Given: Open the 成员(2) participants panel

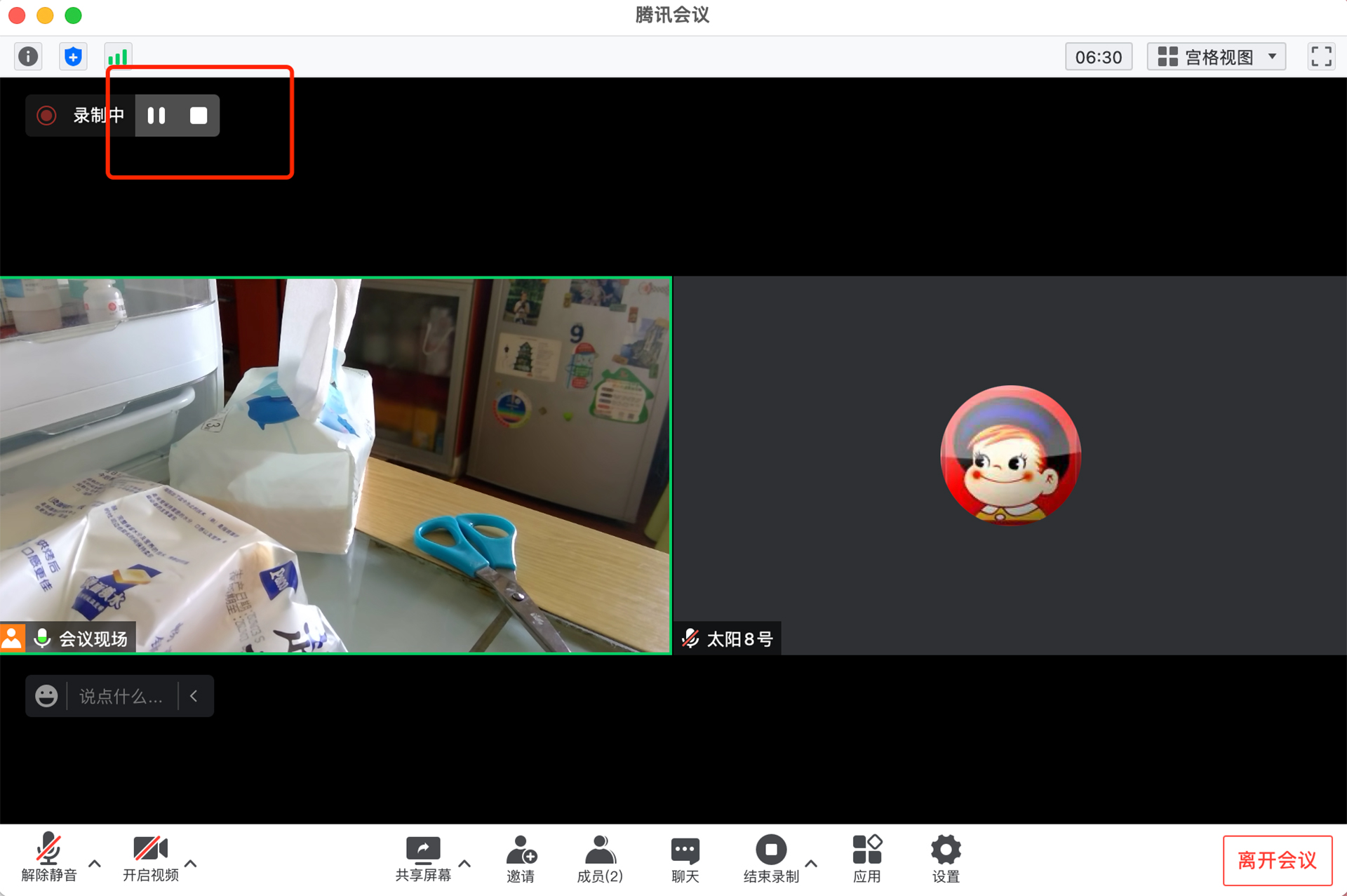Looking at the screenshot, I should point(599,857).
